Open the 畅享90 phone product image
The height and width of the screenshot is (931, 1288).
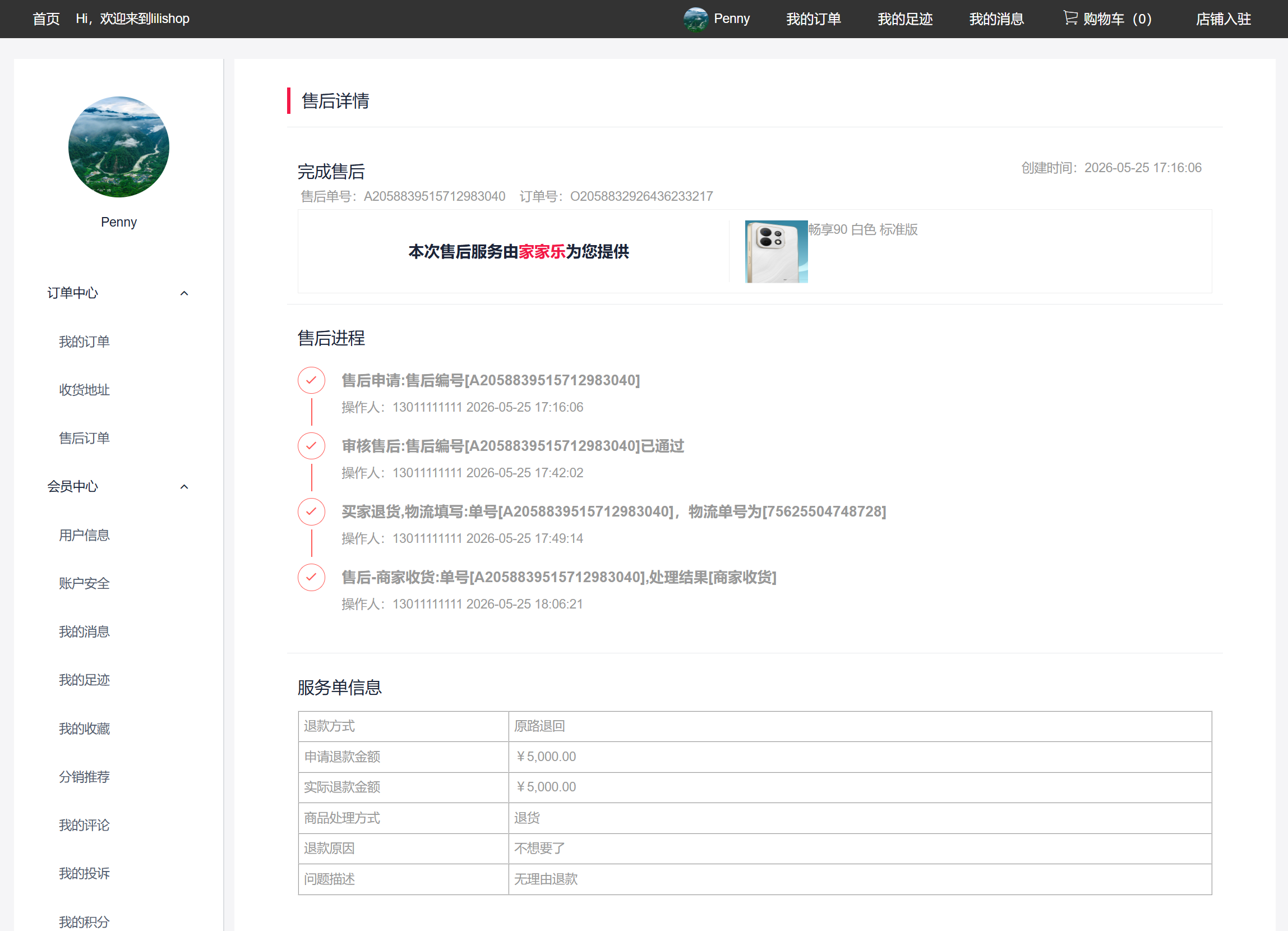point(776,252)
